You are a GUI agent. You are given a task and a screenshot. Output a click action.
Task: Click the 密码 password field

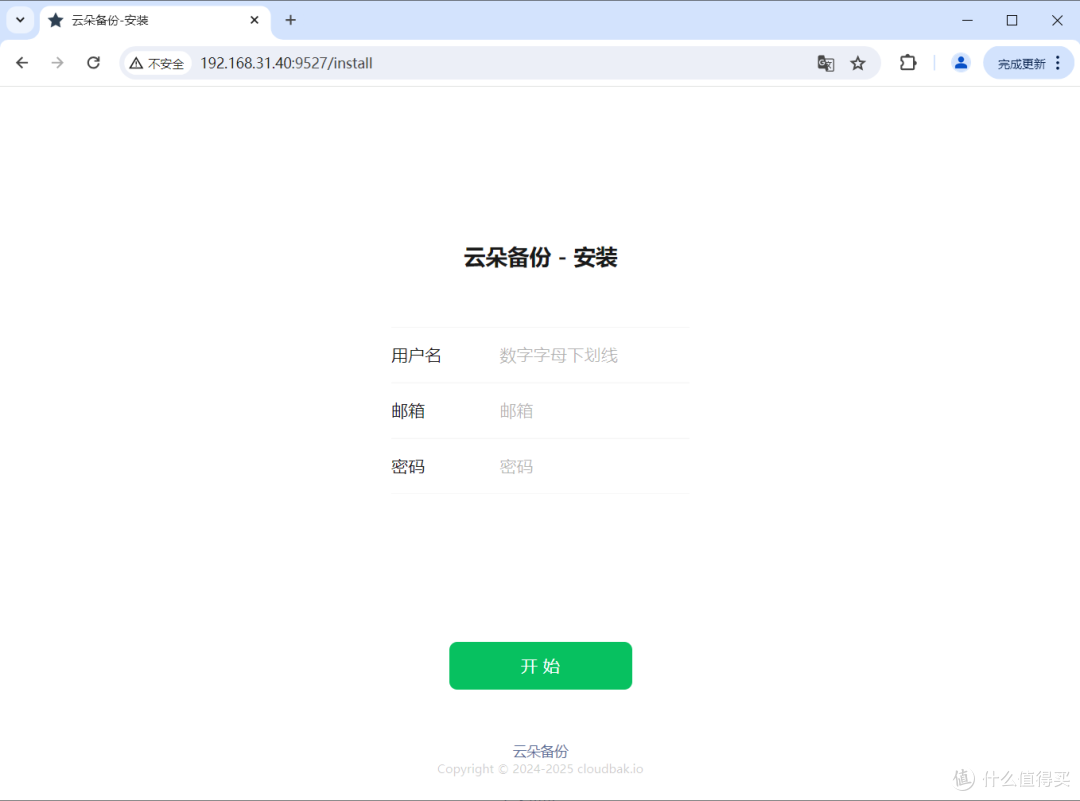click(x=590, y=466)
